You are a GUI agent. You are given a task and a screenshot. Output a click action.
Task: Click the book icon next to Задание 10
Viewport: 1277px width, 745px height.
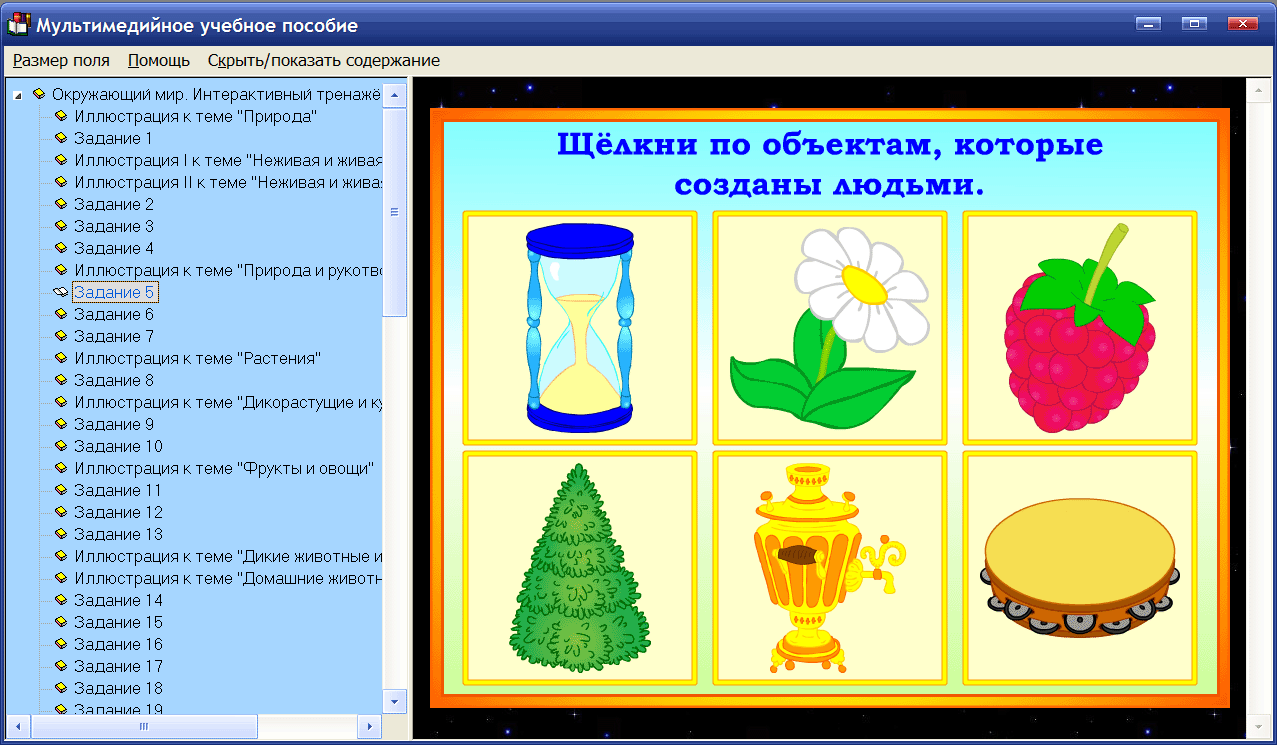point(60,446)
